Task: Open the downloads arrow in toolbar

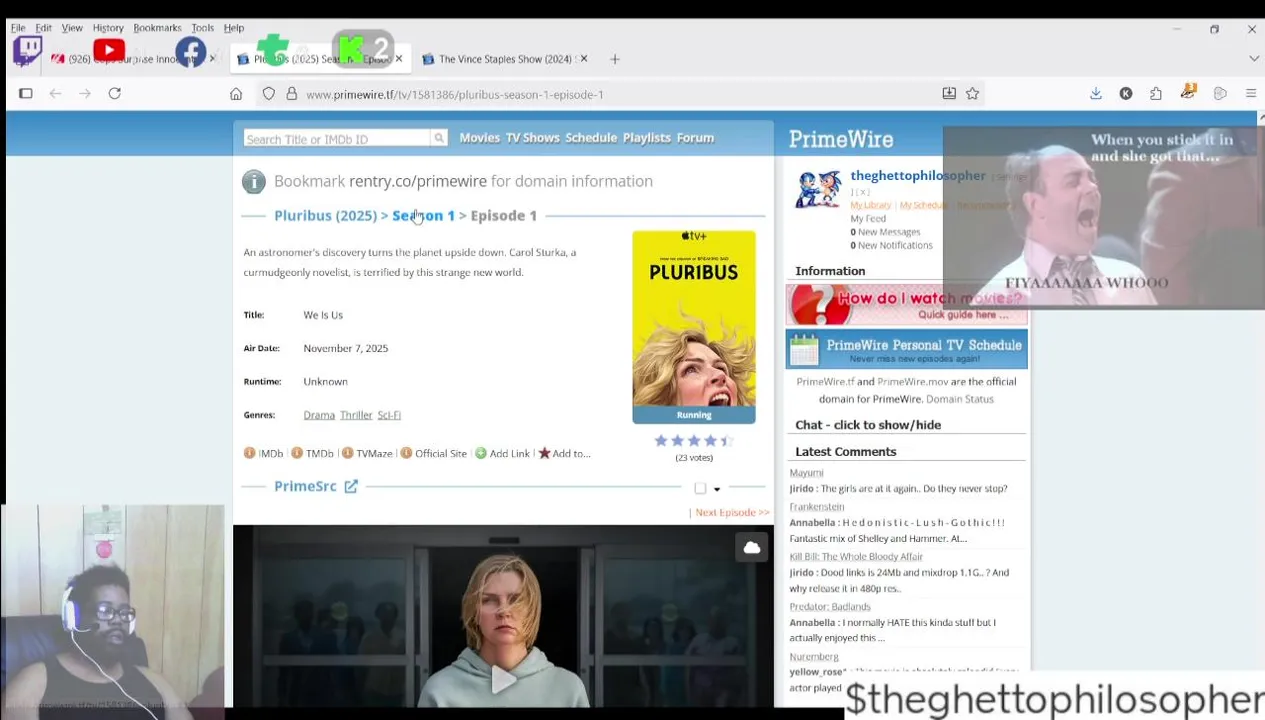Action: (x=1096, y=94)
